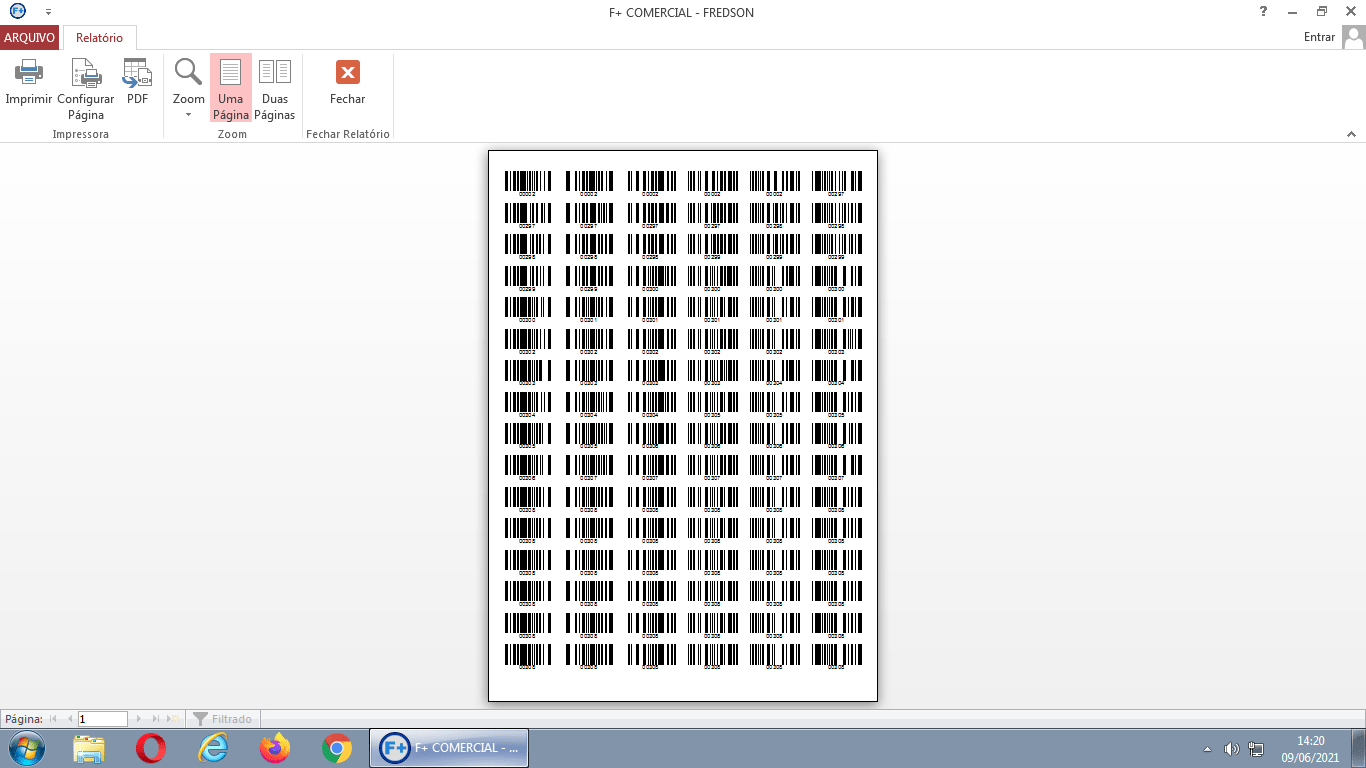The height and width of the screenshot is (768, 1366).
Task: Click the Imprimir printer icon
Action: point(28,73)
